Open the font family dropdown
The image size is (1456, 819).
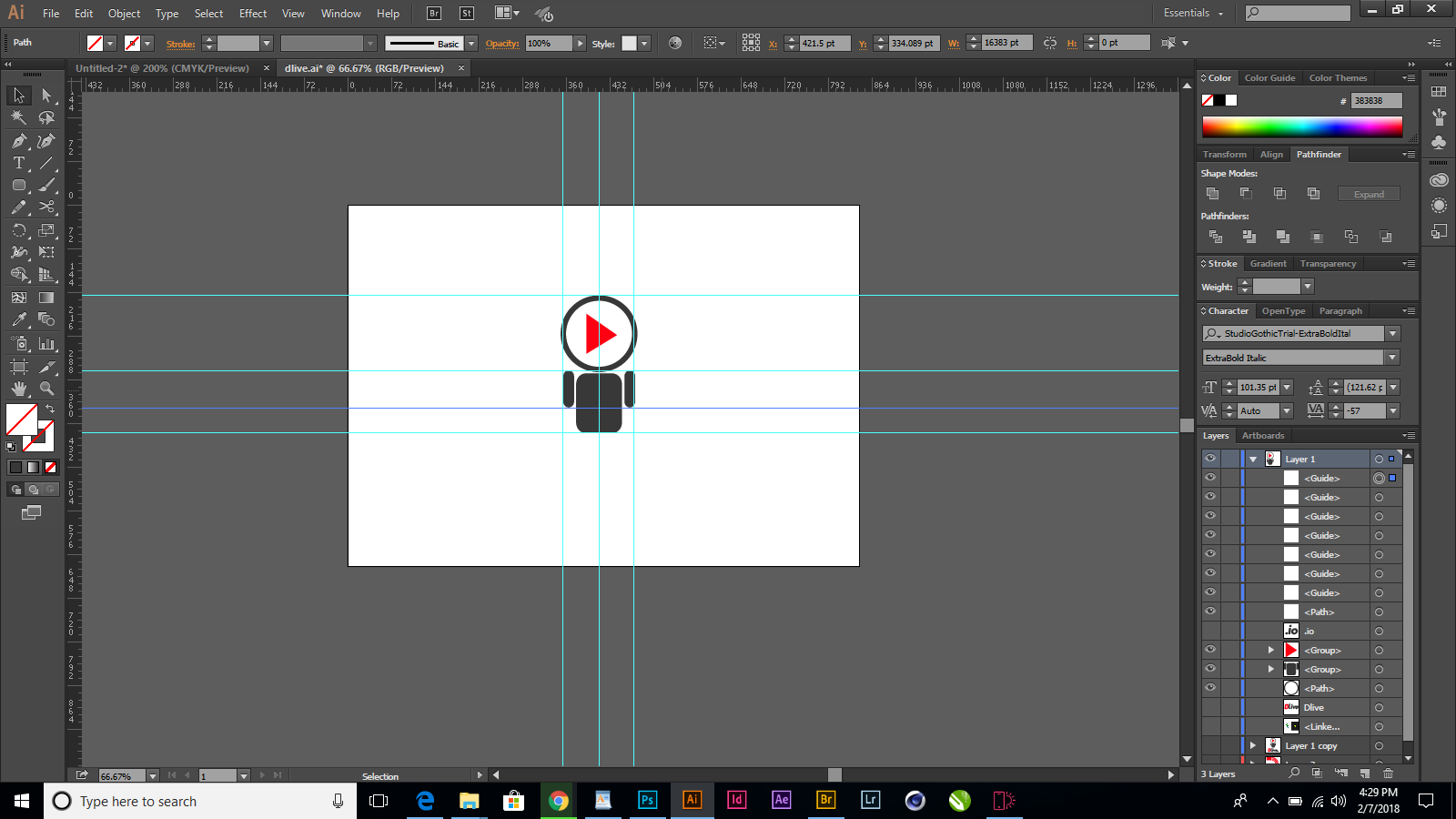1392,333
